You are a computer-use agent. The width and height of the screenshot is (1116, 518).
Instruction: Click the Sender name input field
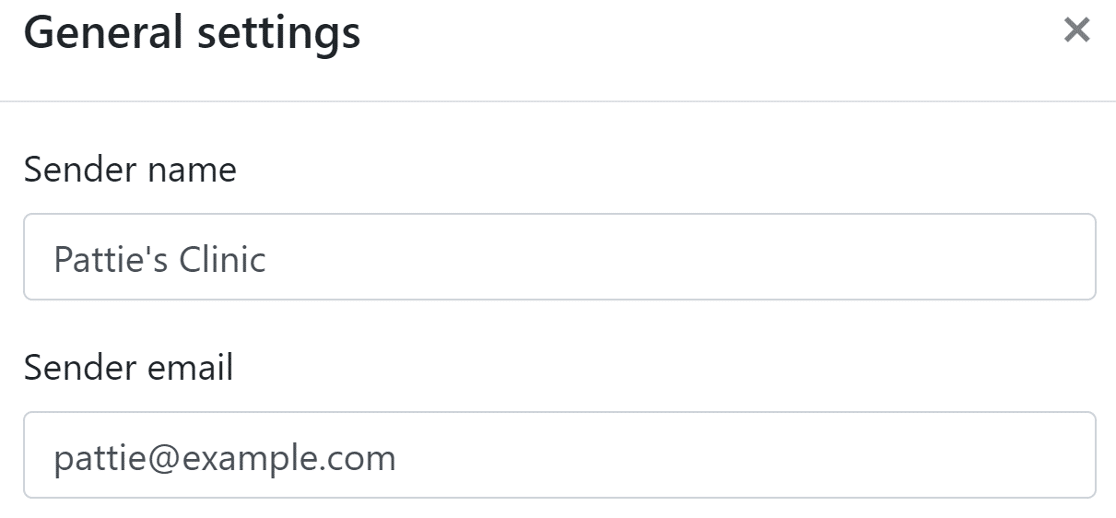click(559, 257)
